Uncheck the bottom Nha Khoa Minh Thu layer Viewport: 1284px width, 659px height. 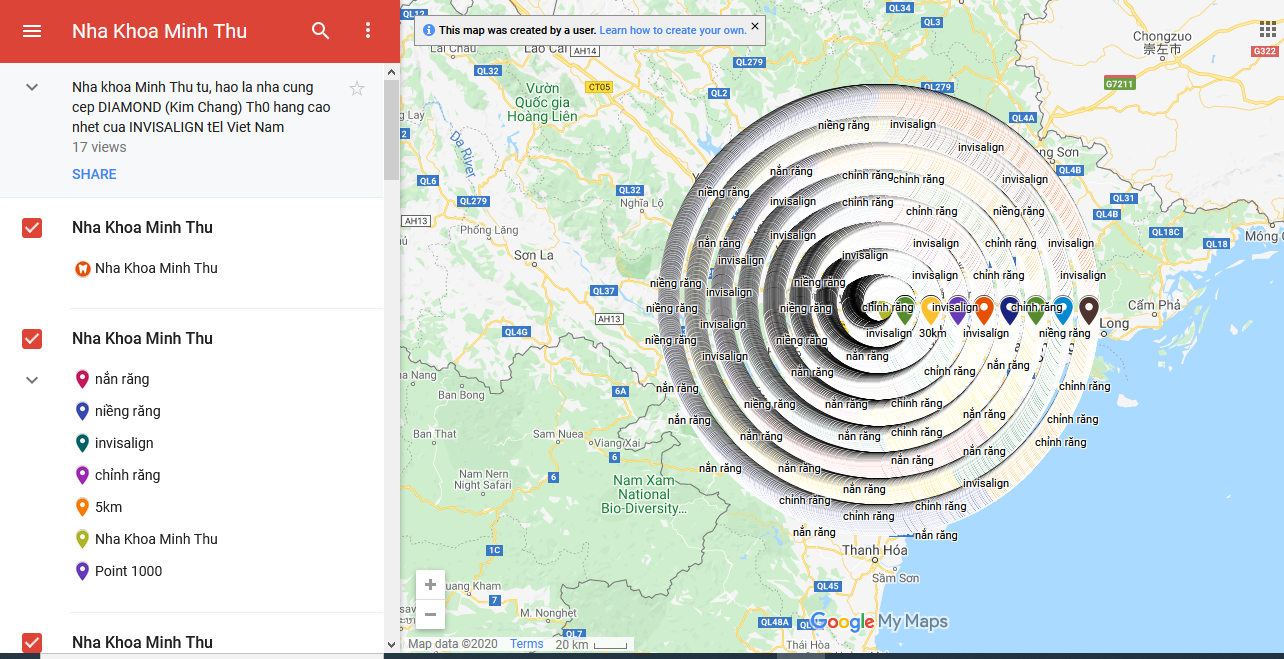31,642
